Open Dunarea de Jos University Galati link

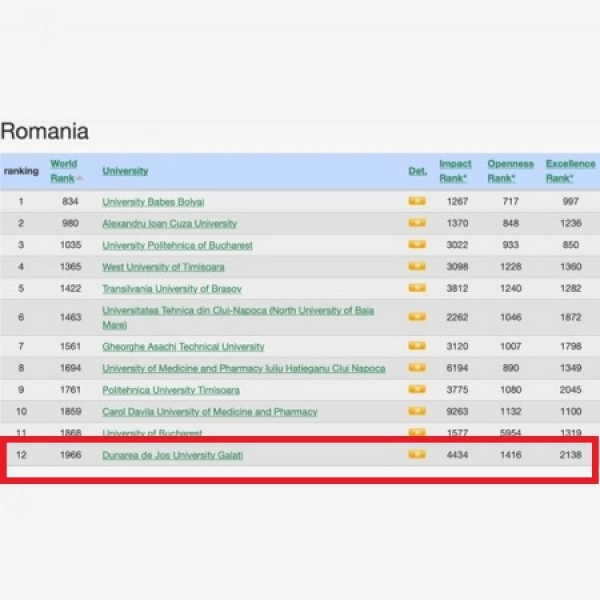coord(172,456)
